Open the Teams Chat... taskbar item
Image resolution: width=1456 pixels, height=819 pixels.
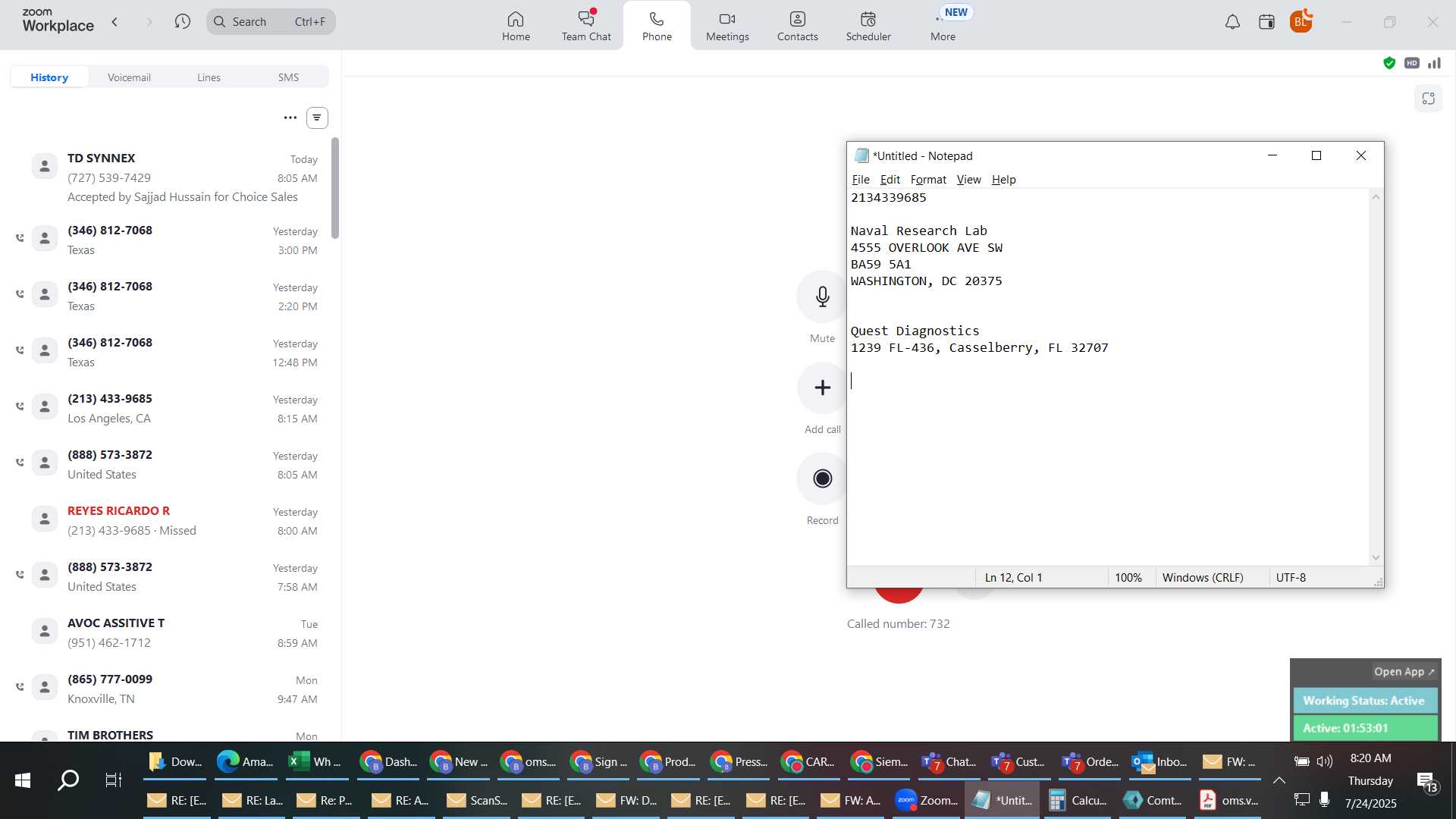click(x=949, y=762)
